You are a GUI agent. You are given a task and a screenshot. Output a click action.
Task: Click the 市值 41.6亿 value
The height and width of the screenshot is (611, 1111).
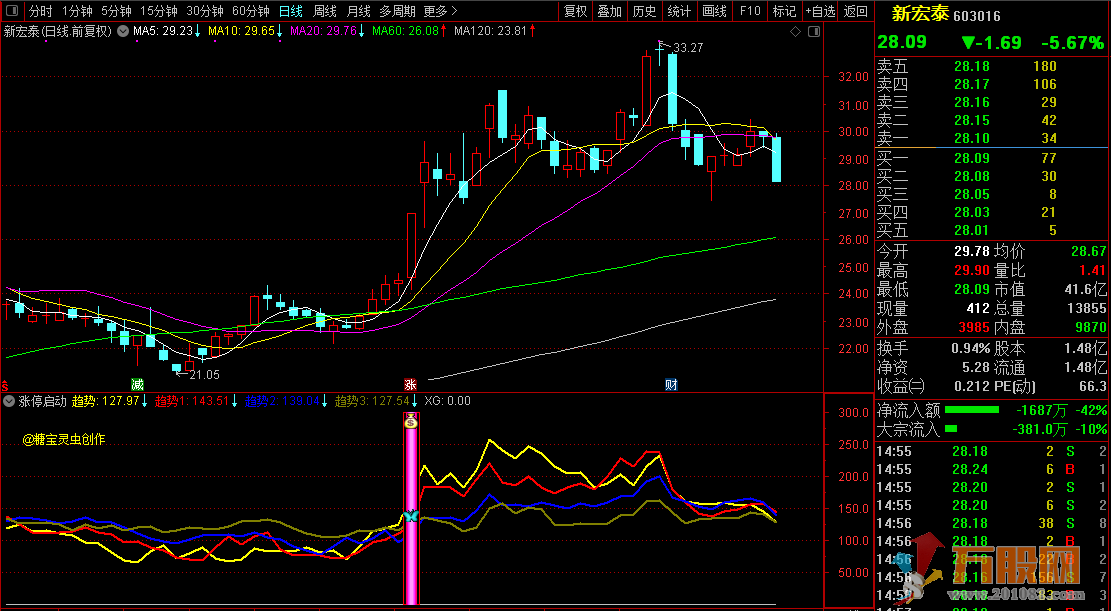[1083, 289]
